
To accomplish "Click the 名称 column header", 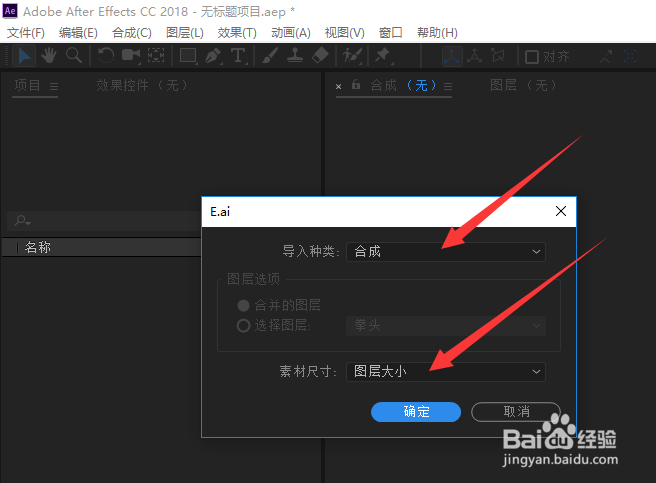I will 37,247.
